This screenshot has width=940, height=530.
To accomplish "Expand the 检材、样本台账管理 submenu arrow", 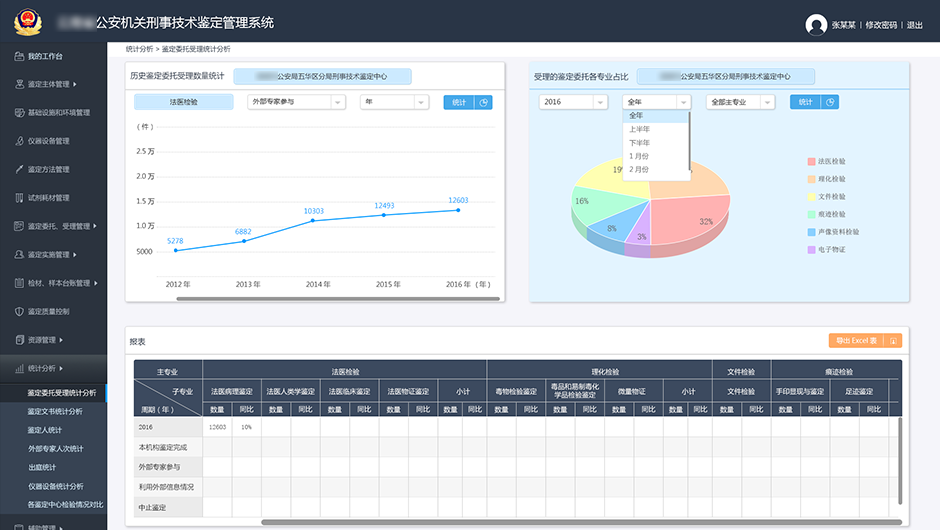I will click(x=95, y=283).
